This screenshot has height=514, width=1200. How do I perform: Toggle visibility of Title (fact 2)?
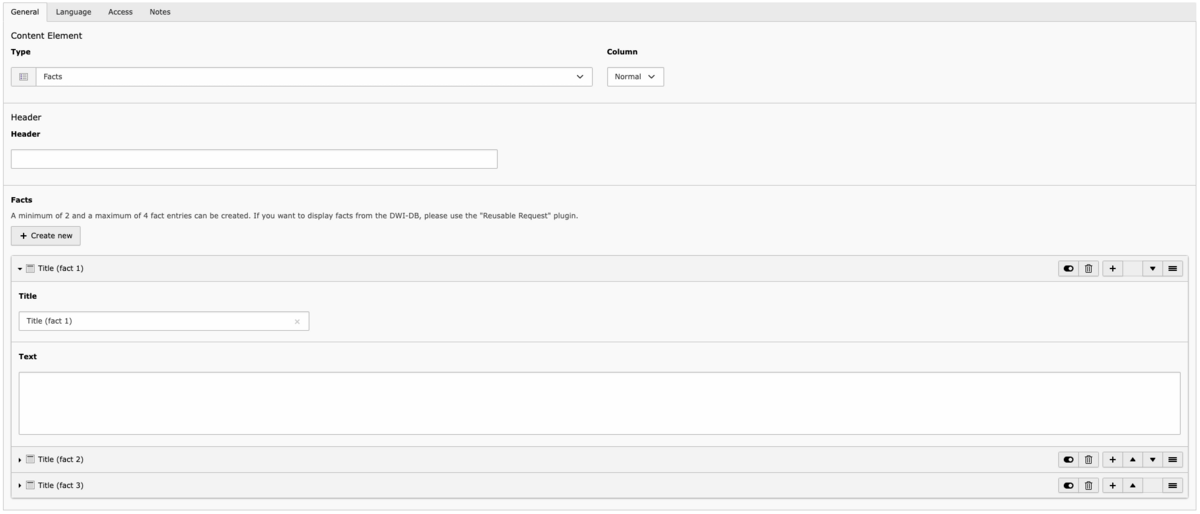pyautogui.click(x=1069, y=459)
